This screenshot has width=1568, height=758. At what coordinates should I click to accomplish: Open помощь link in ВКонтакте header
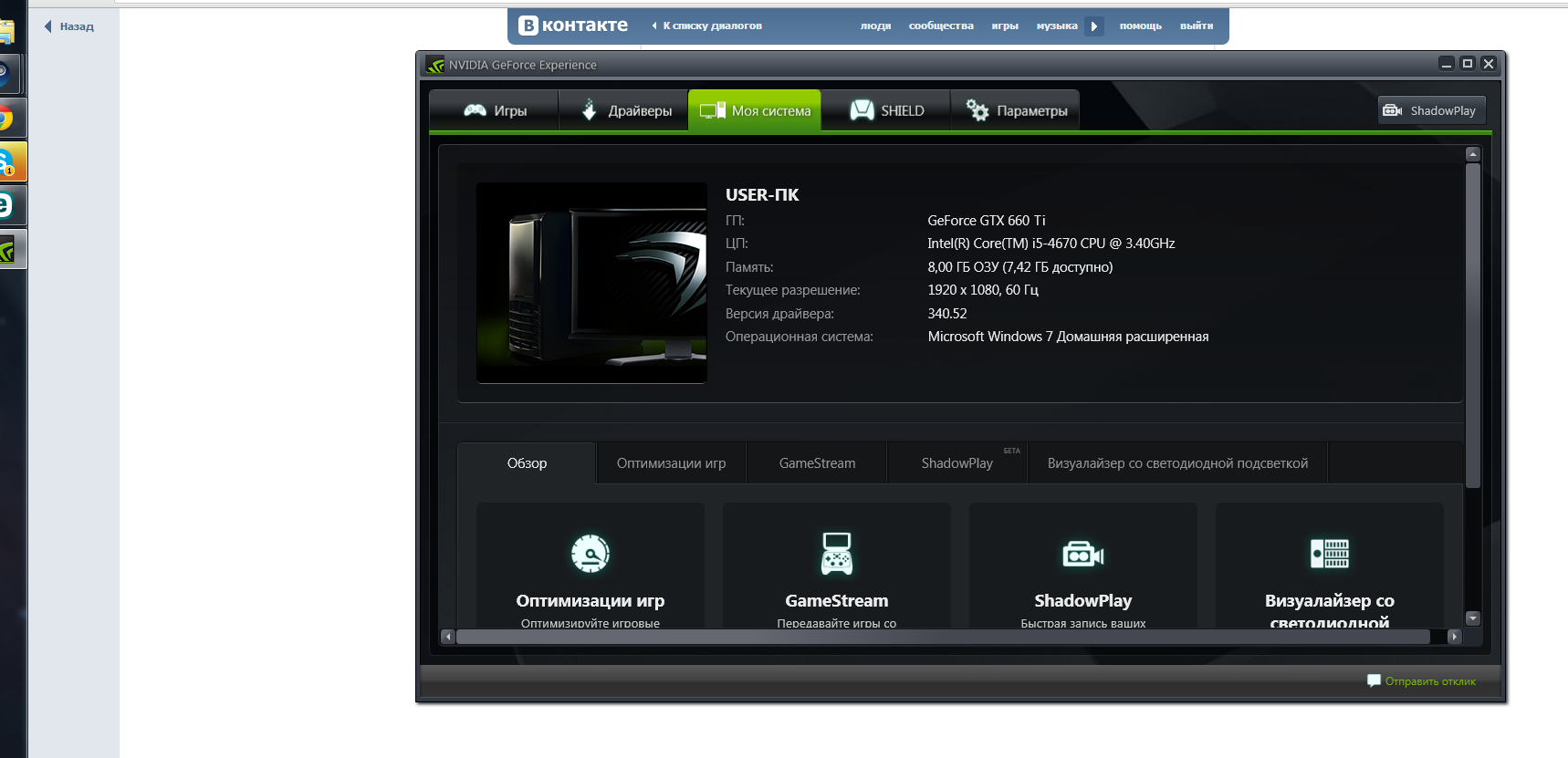[1141, 26]
